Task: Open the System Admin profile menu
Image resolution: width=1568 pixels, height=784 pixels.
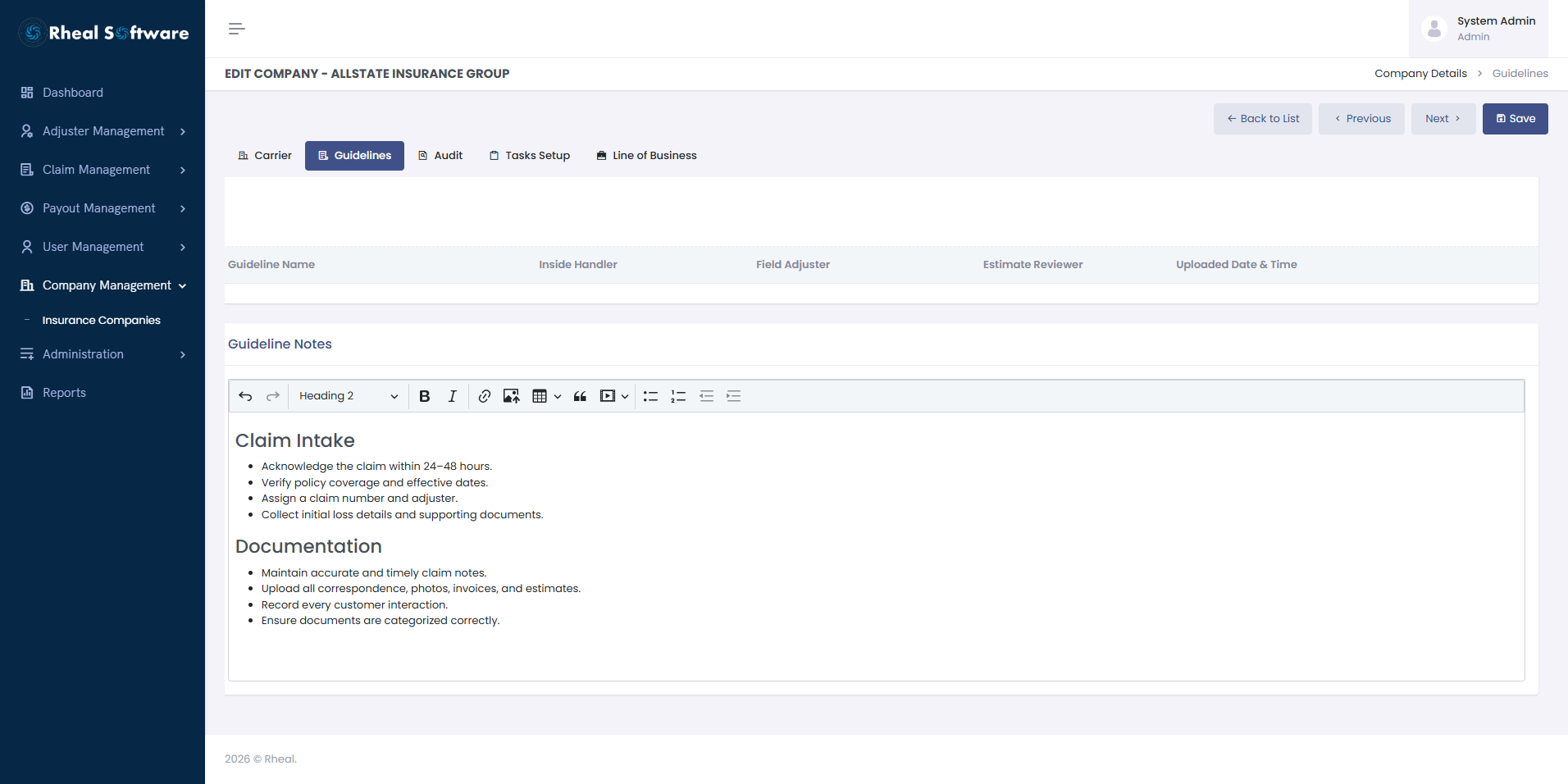Action: [1479, 29]
